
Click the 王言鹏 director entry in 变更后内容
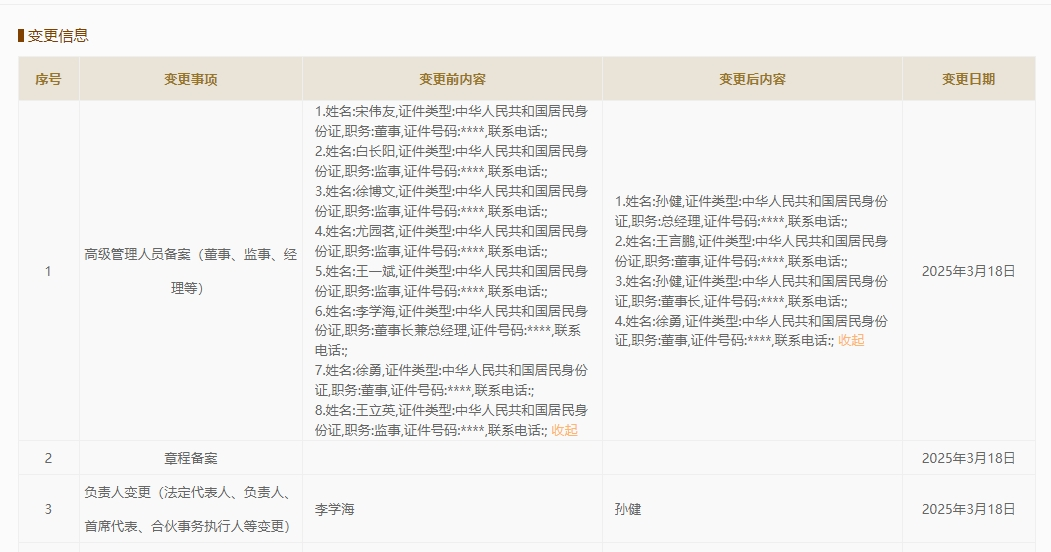tap(751, 251)
